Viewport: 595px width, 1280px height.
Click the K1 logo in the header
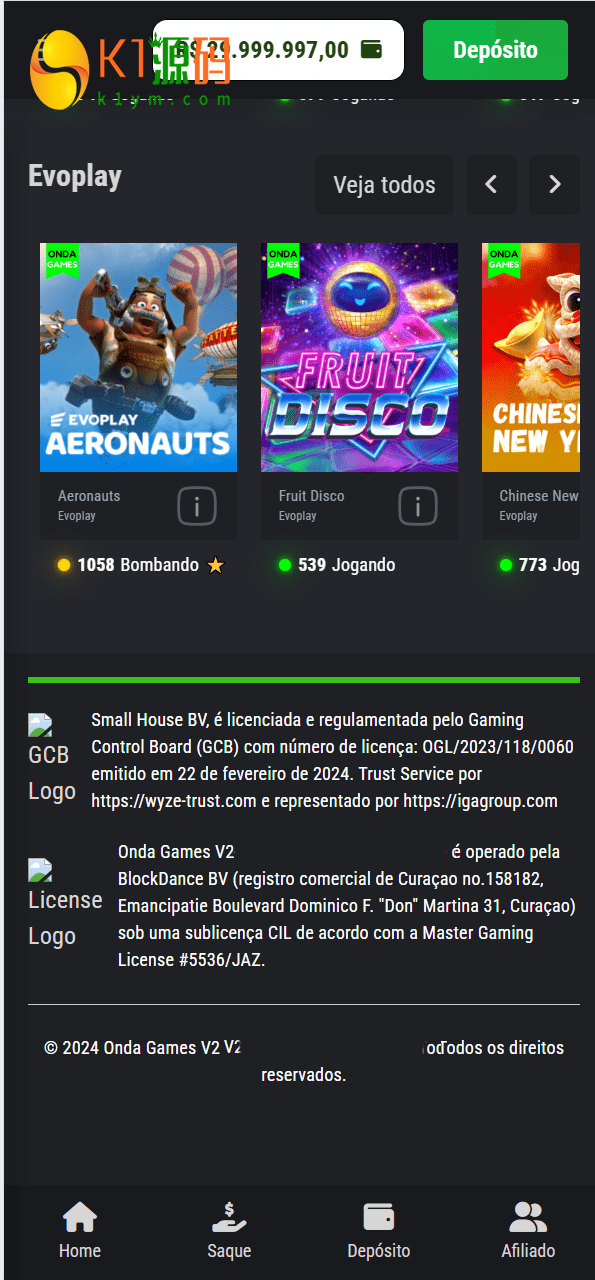click(130, 68)
